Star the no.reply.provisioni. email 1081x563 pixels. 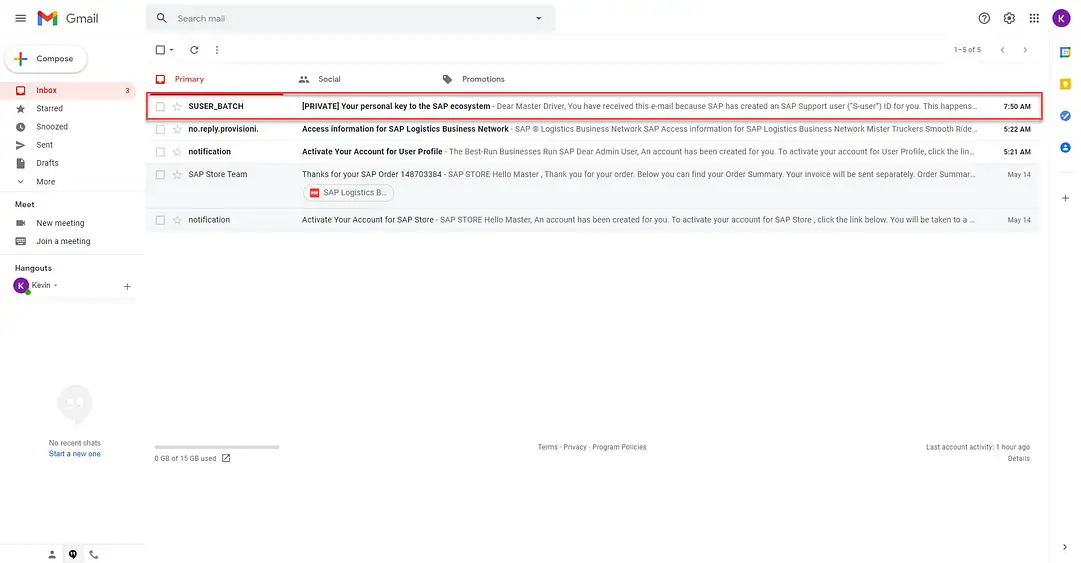pyautogui.click(x=177, y=129)
